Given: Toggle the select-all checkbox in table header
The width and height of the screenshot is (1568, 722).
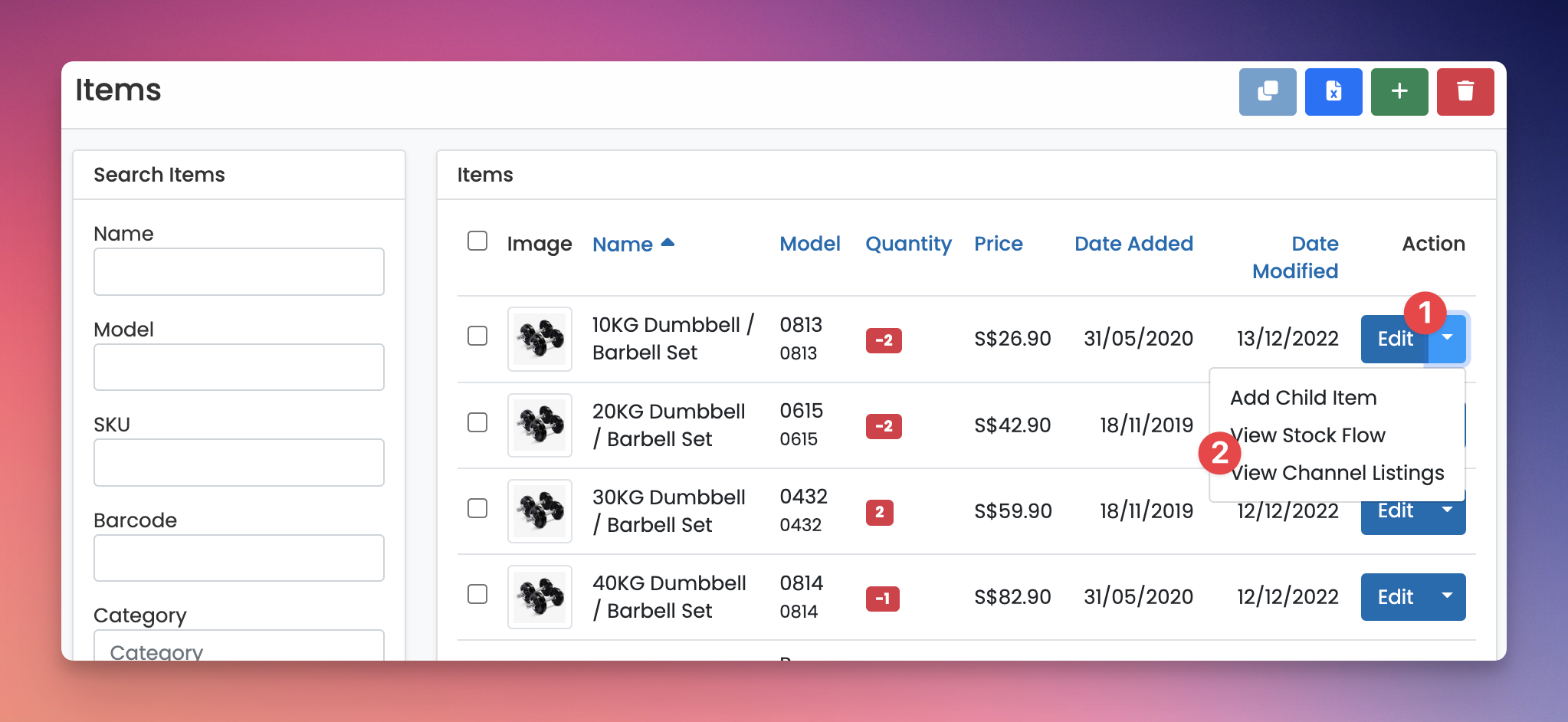Looking at the screenshot, I should click(x=477, y=241).
